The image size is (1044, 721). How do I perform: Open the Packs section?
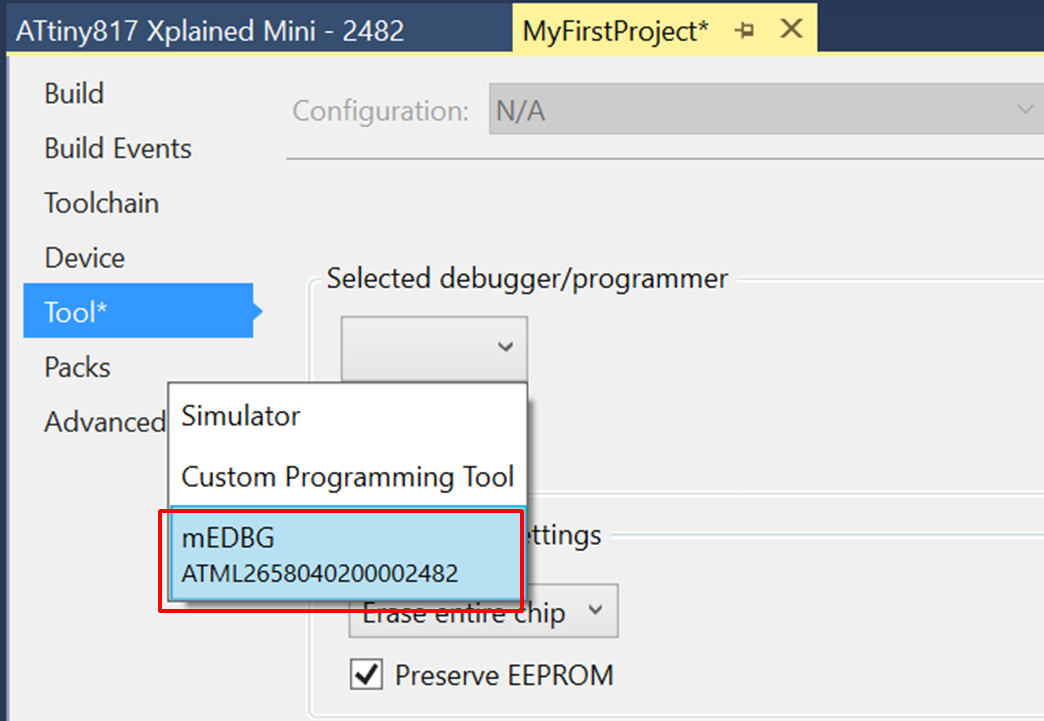pos(77,368)
